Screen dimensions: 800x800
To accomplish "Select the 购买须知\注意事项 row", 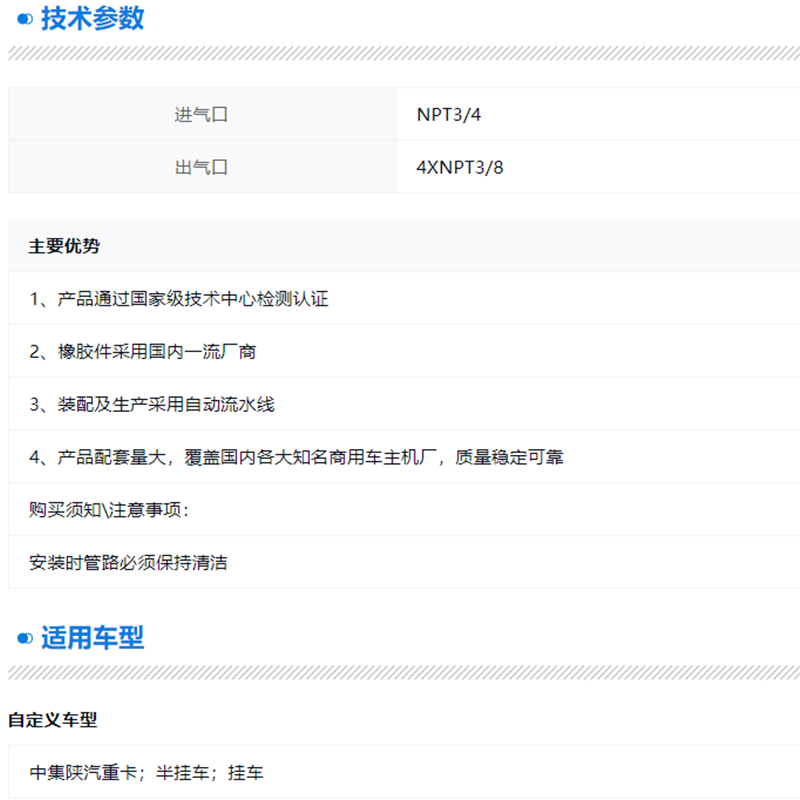I will 109,510.
